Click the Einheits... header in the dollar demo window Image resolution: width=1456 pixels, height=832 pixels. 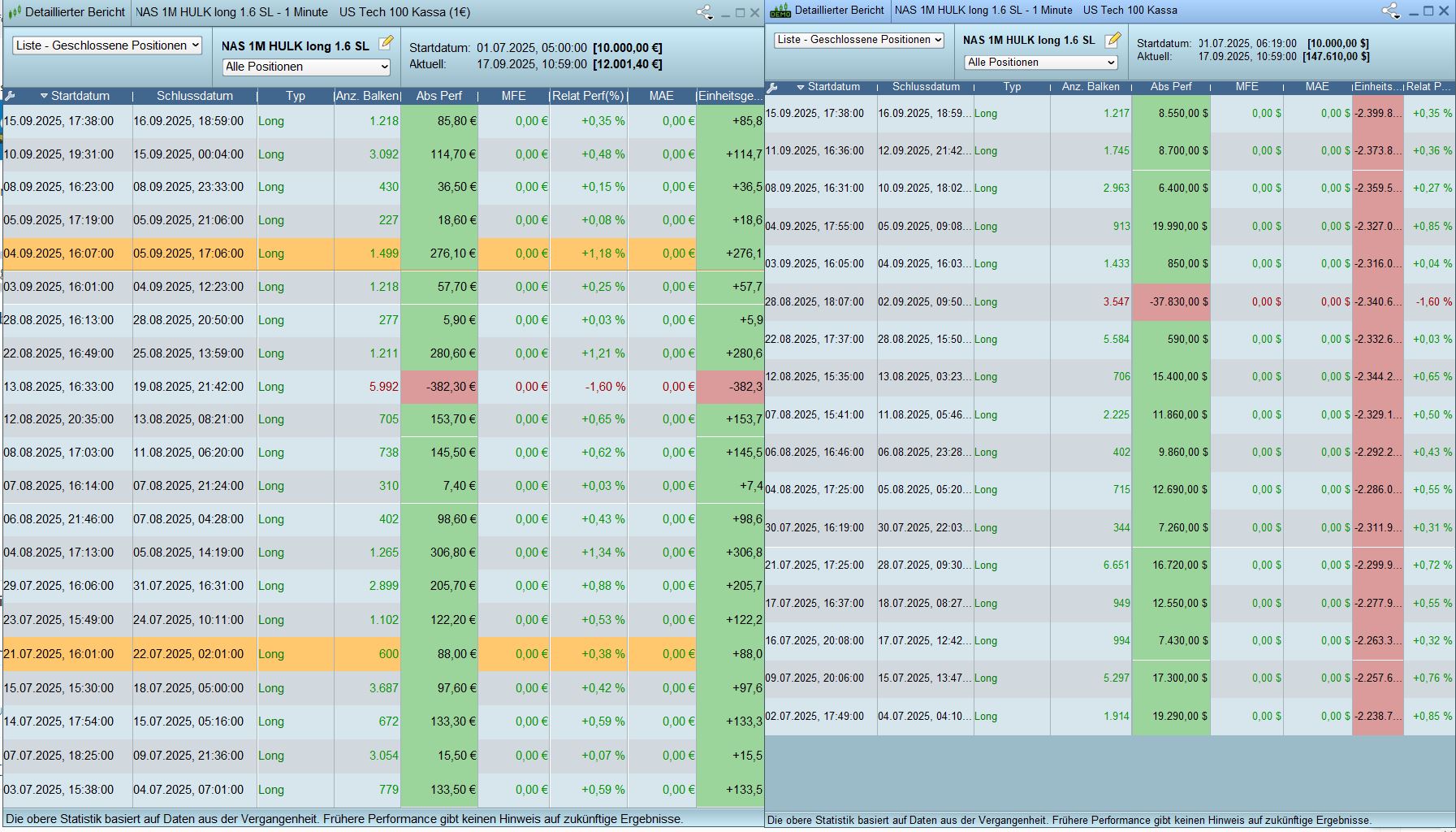pos(1378,87)
